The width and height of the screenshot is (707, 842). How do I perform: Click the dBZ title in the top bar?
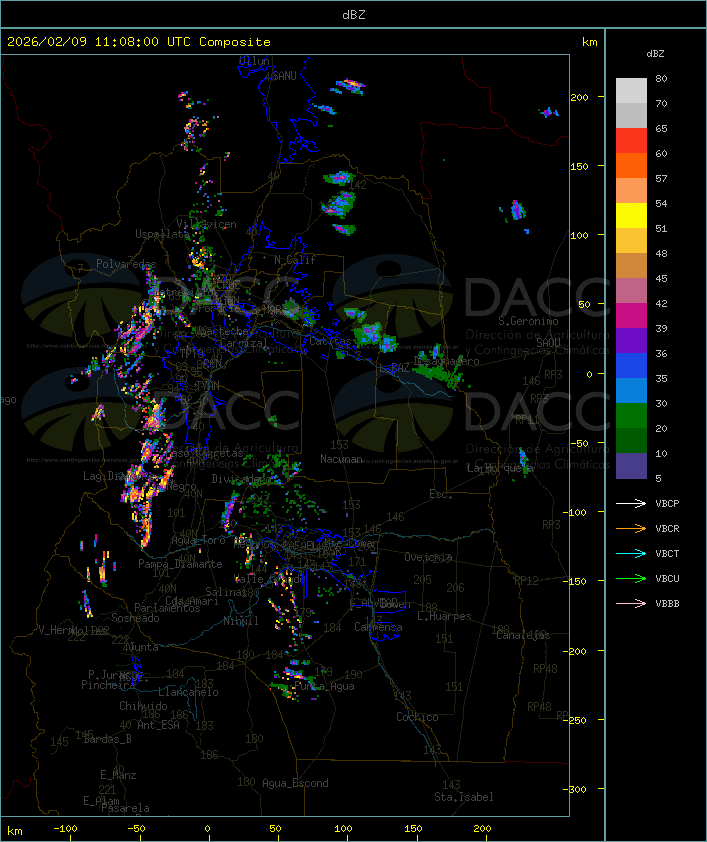(354, 15)
